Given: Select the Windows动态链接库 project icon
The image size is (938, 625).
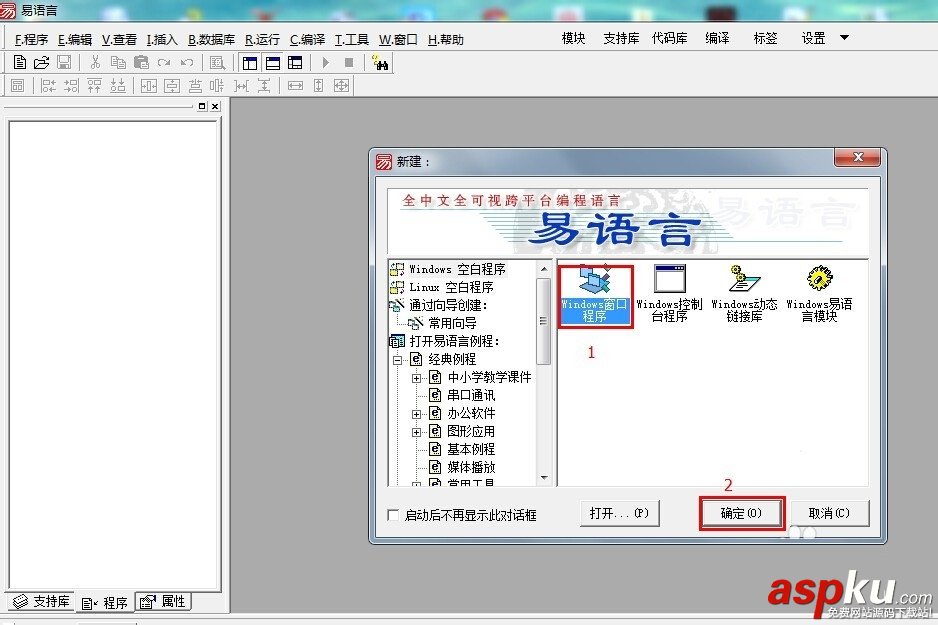Looking at the screenshot, I should point(744,294).
